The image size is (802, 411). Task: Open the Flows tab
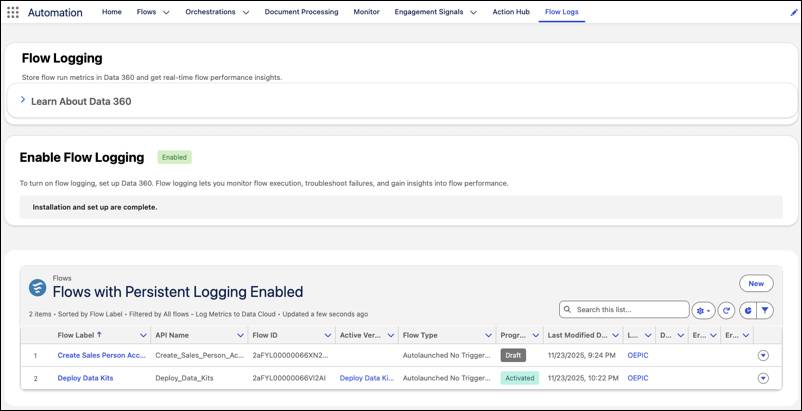pos(146,12)
